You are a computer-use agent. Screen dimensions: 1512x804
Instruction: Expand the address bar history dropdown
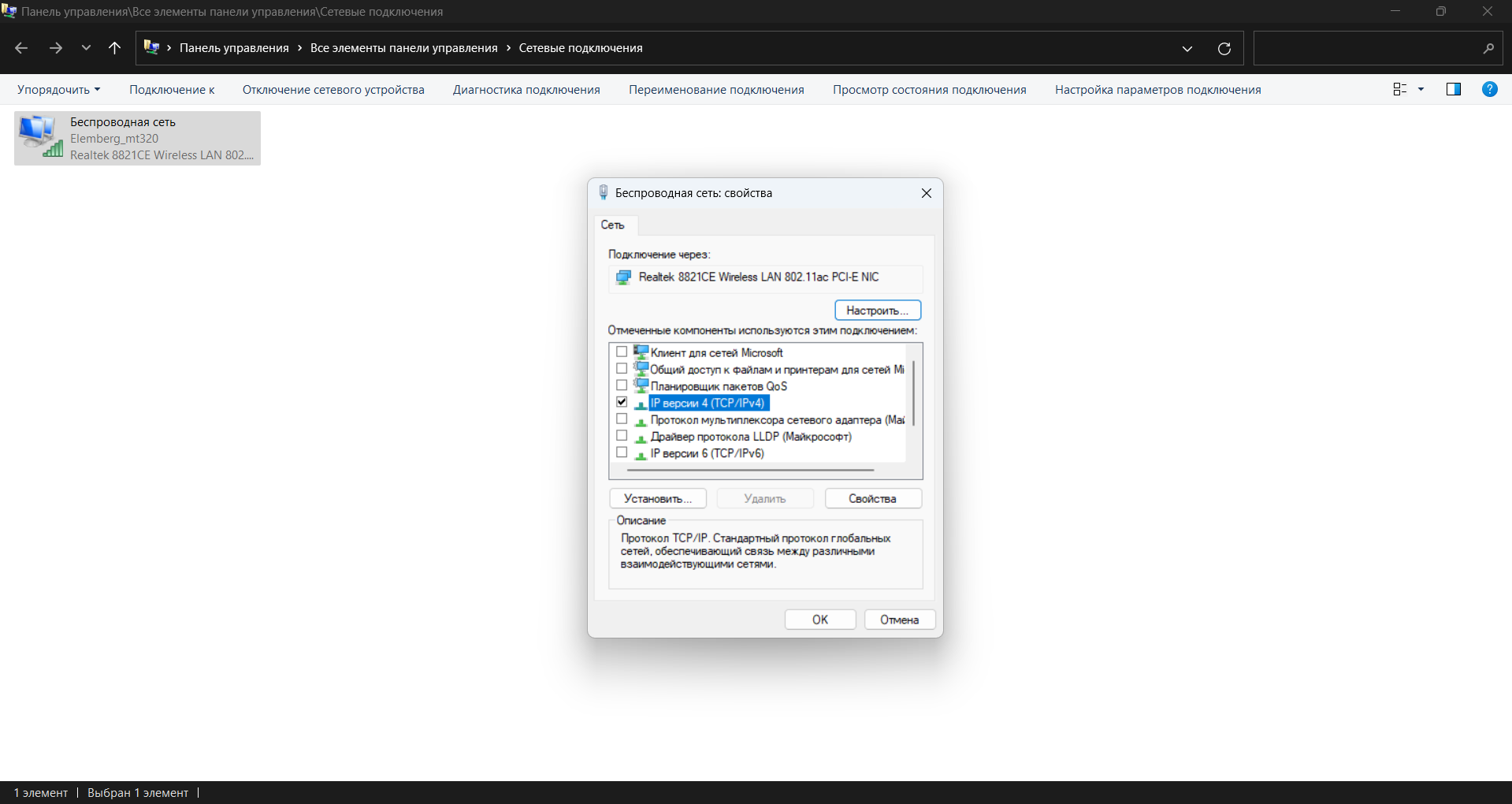(x=1187, y=48)
